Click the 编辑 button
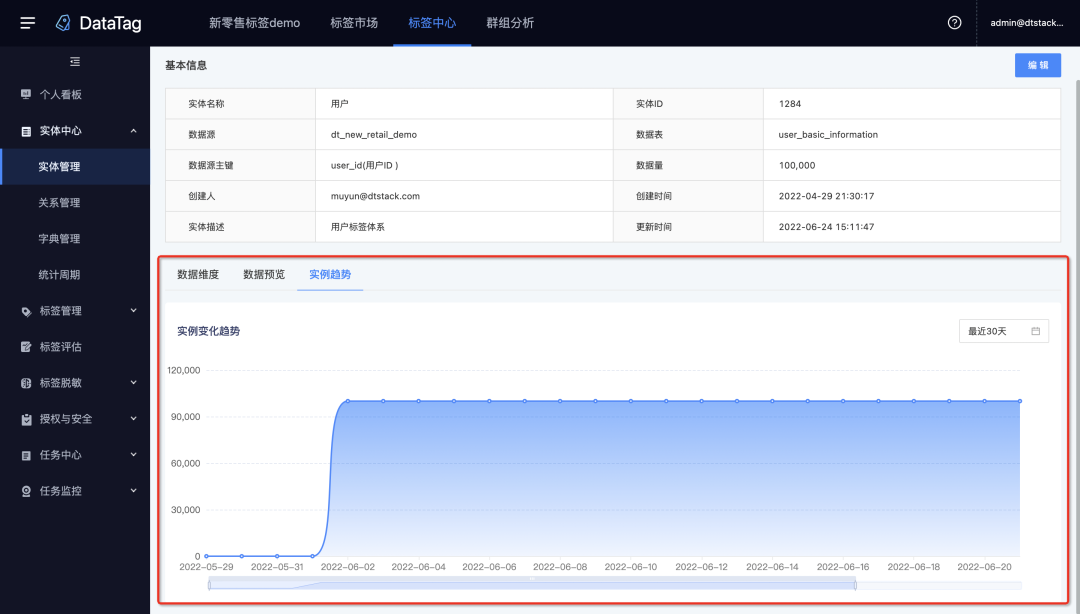 pyautogui.click(x=1037, y=65)
